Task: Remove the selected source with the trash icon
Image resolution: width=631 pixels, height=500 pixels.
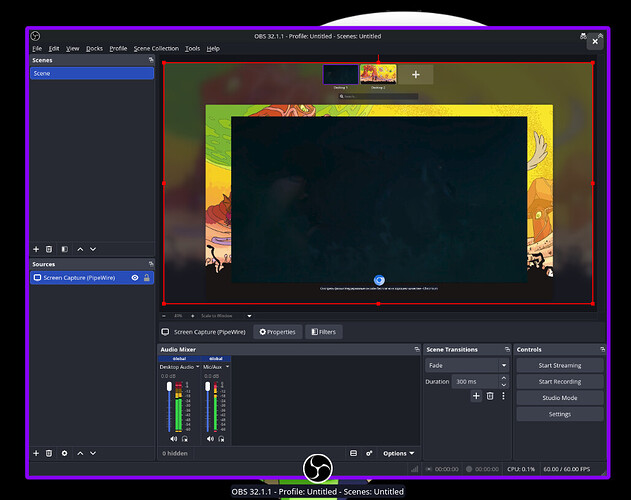Action: pos(49,453)
